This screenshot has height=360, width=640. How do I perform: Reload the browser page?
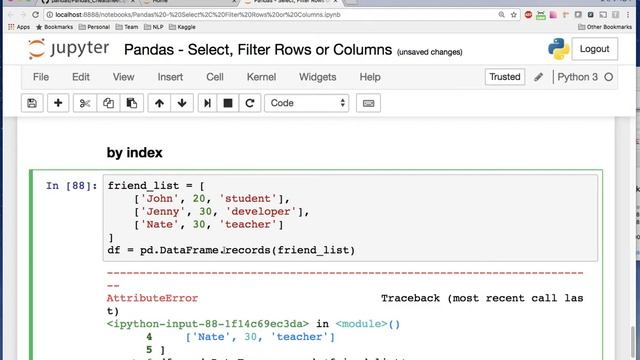tap(36, 15)
